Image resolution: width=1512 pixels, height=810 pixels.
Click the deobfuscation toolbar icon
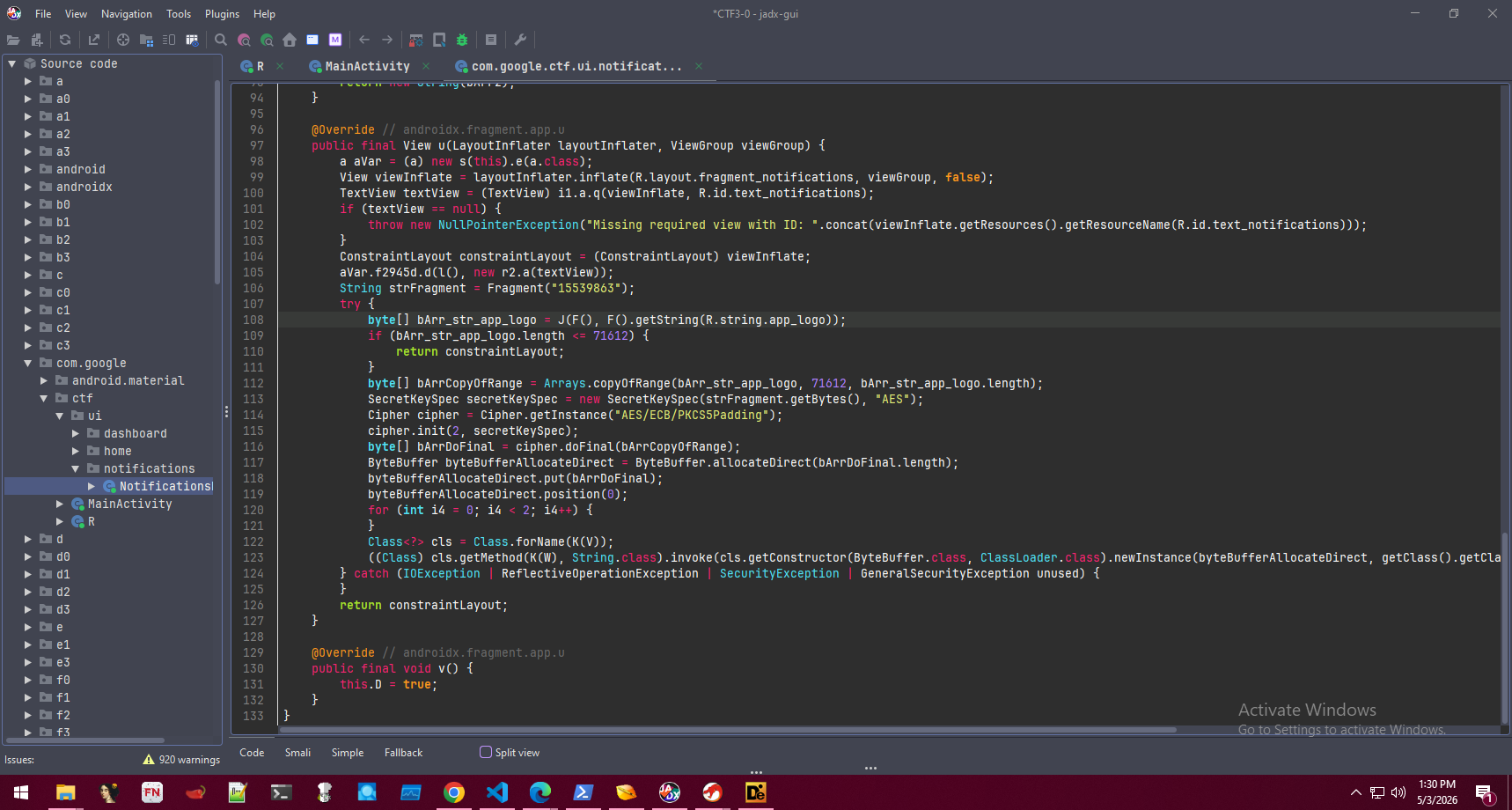coord(416,40)
